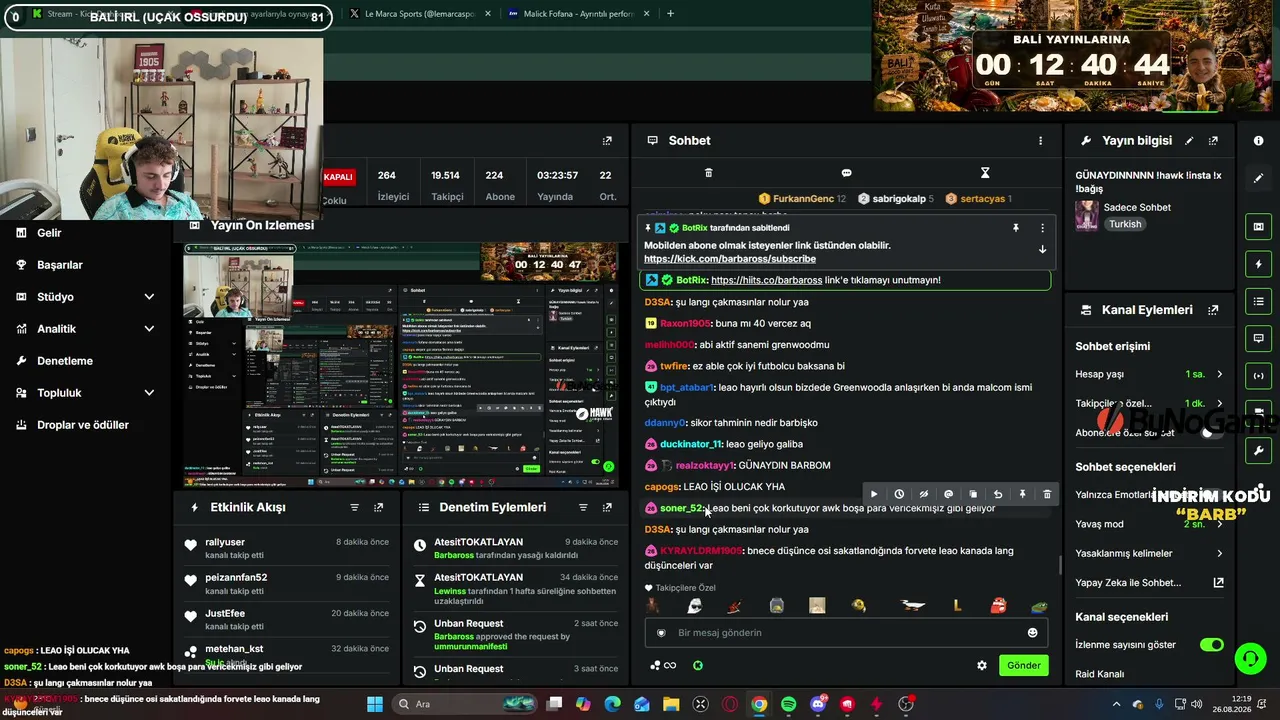Click the pin icon in message hover toolbar
Screen dimensions: 1280x720
point(1022,494)
